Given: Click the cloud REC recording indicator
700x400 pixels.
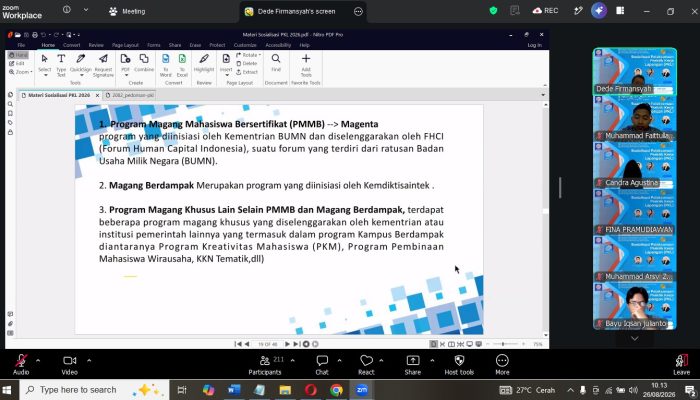Looking at the screenshot, I should (x=545, y=11).
